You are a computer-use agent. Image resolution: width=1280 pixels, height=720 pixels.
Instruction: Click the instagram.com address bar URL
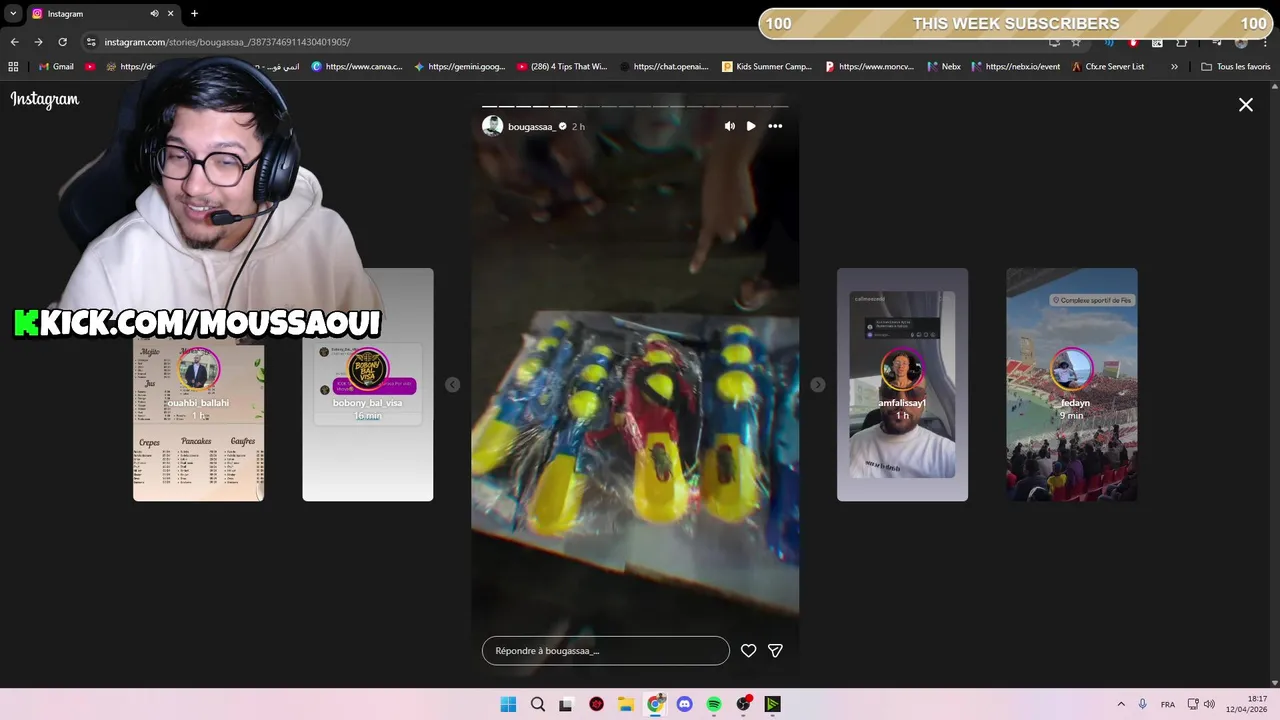227,42
